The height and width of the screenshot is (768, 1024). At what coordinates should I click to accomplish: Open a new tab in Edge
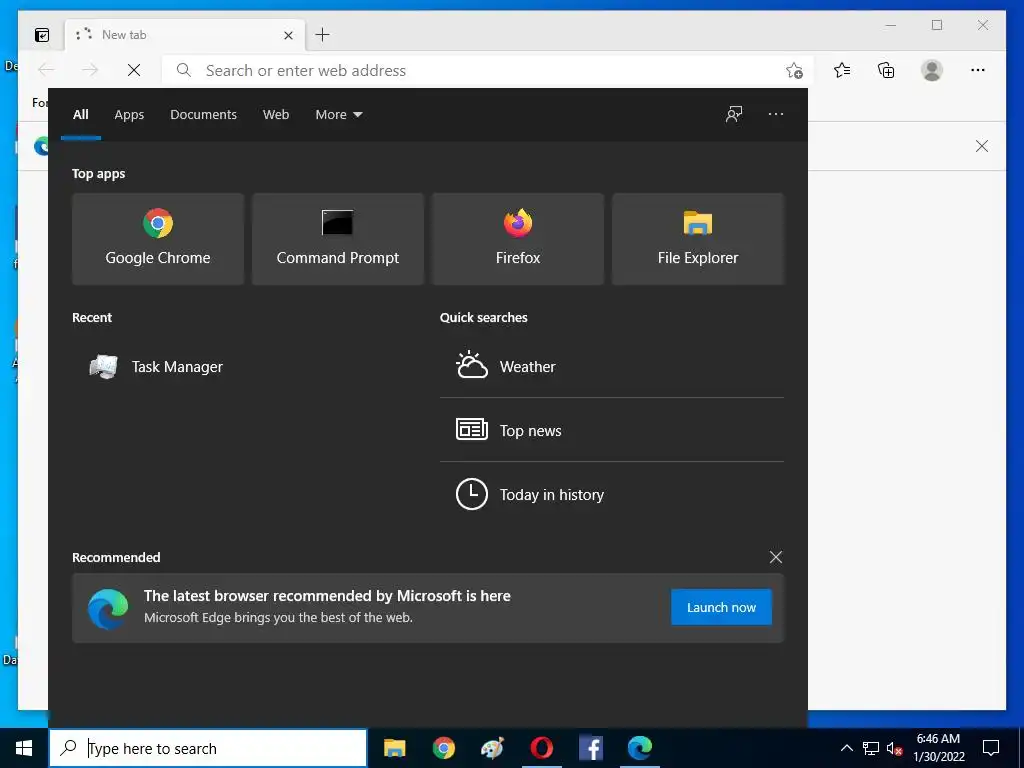[322, 35]
